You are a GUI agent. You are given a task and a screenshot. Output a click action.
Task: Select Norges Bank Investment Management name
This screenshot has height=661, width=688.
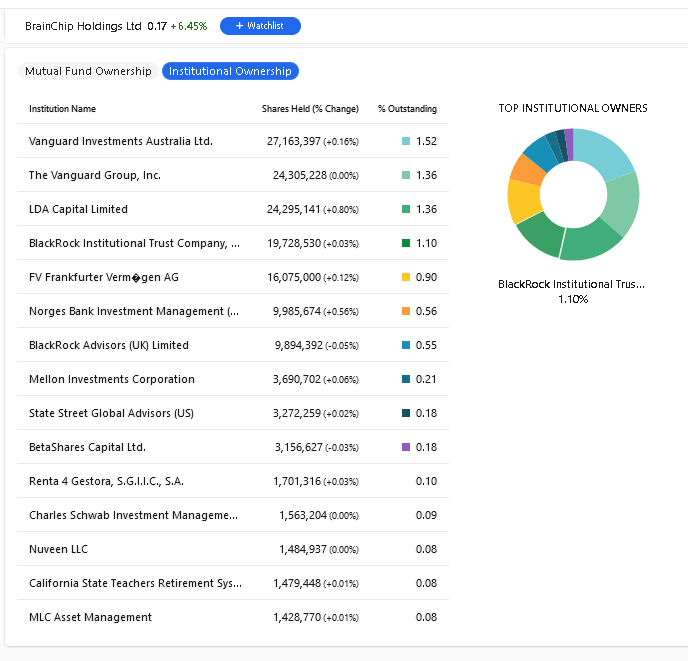coord(134,311)
